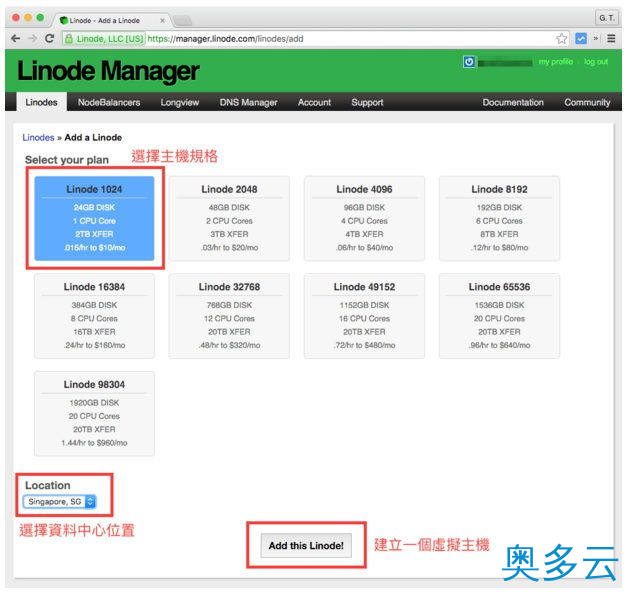629x592 pixels.
Task: Go to the Account tab
Action: click(x=314, y=102)
